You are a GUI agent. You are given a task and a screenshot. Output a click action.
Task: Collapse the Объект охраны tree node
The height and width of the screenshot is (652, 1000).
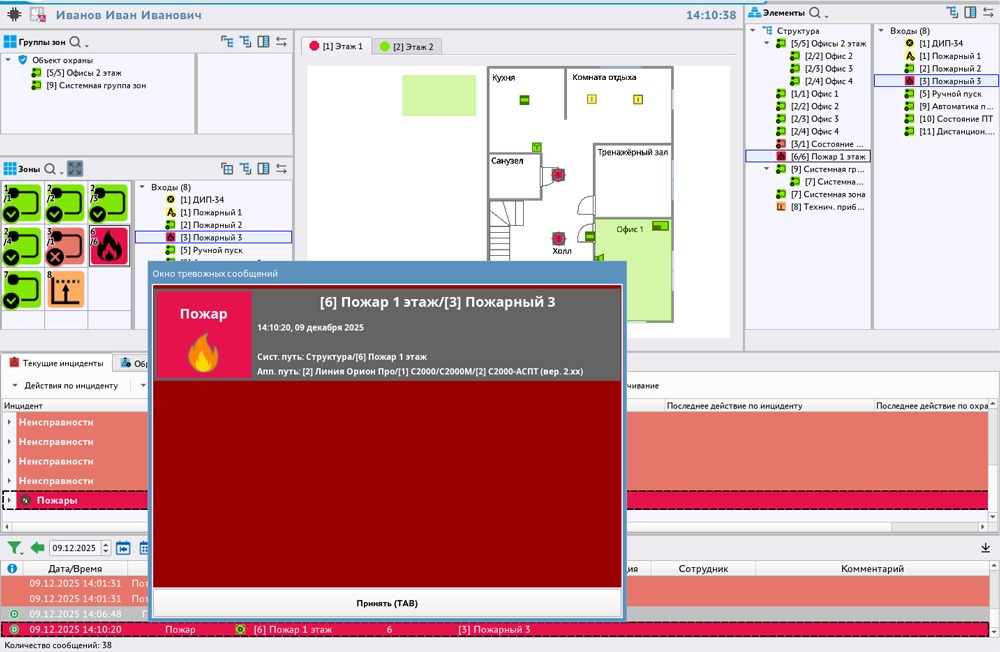[x=8, y=60]
